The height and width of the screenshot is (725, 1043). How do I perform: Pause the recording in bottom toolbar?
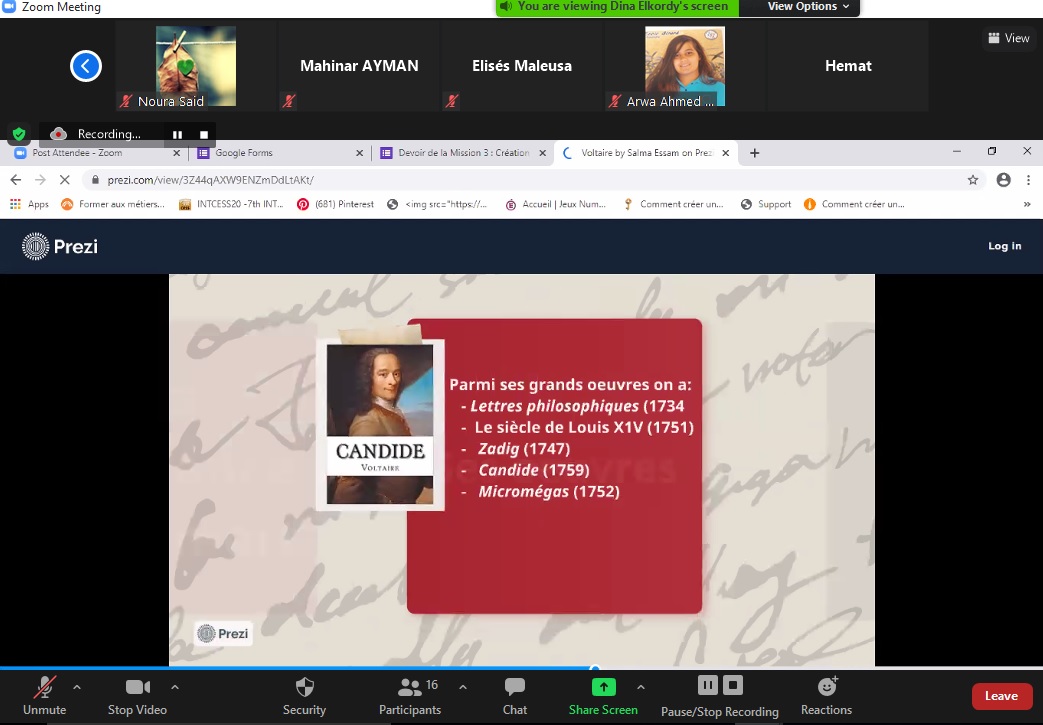coord(707,685)
